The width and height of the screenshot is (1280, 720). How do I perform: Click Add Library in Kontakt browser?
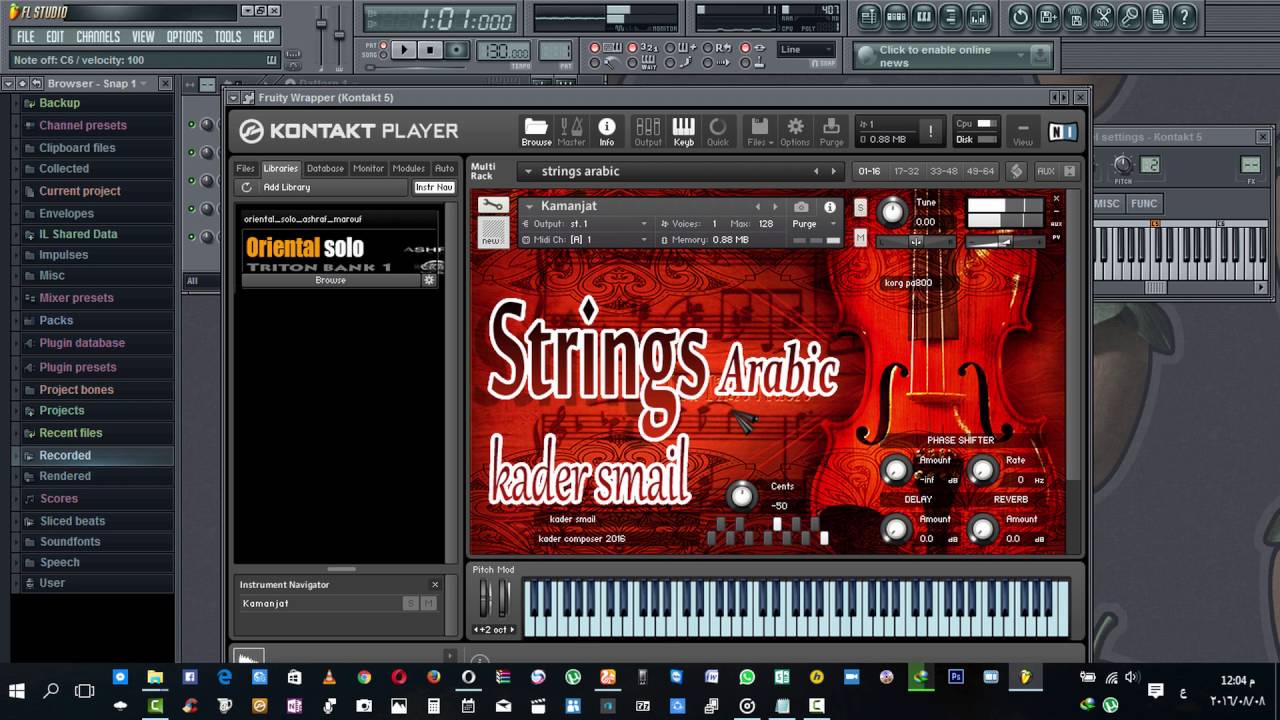(287, 187)
